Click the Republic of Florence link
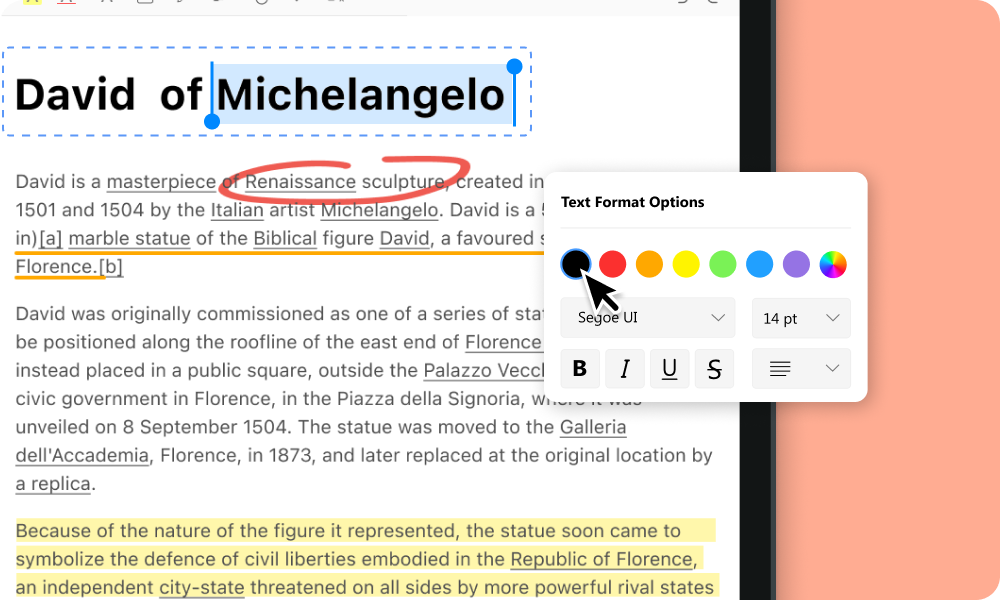The width and height of the screenshot is (1000, 600). 601,559
